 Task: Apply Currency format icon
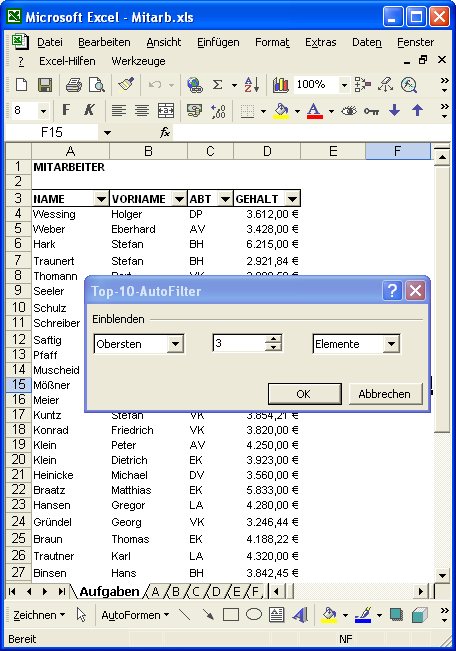[194, 110]
